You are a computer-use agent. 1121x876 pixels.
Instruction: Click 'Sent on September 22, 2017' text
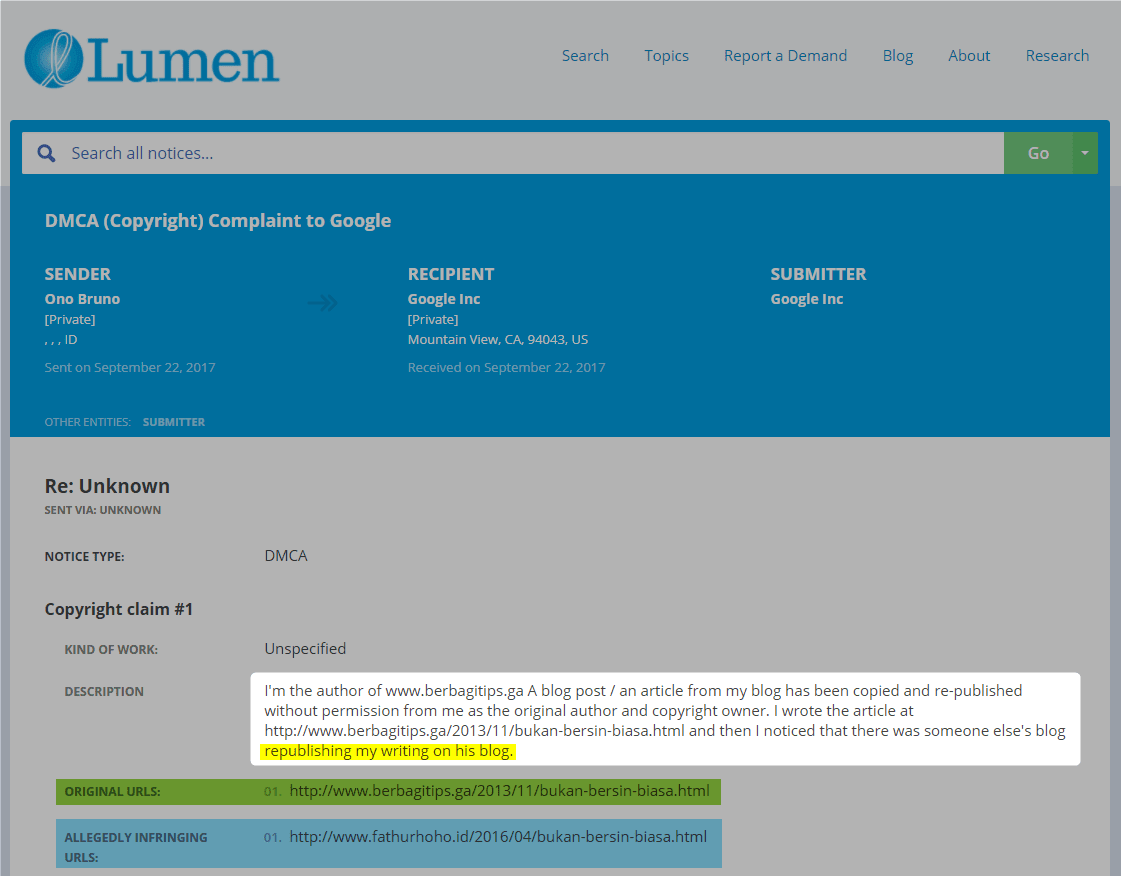129,368
